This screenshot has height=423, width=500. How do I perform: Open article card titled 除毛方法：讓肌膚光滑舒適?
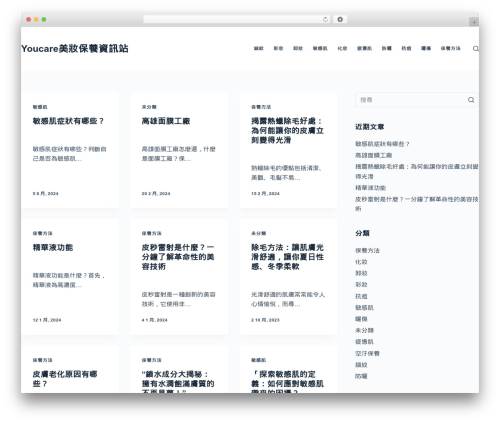click(287, 257)
